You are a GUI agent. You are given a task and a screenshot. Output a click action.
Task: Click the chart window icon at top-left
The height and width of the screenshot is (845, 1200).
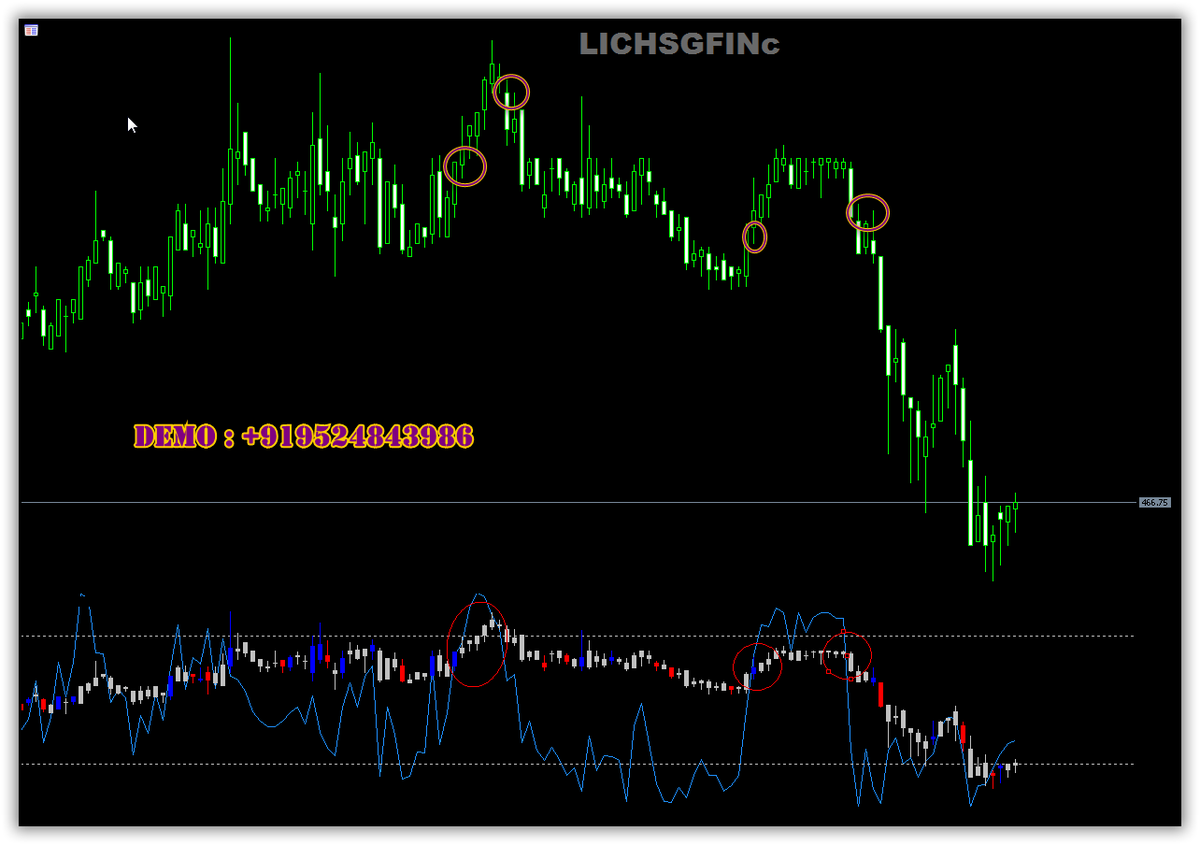(31, 30)
